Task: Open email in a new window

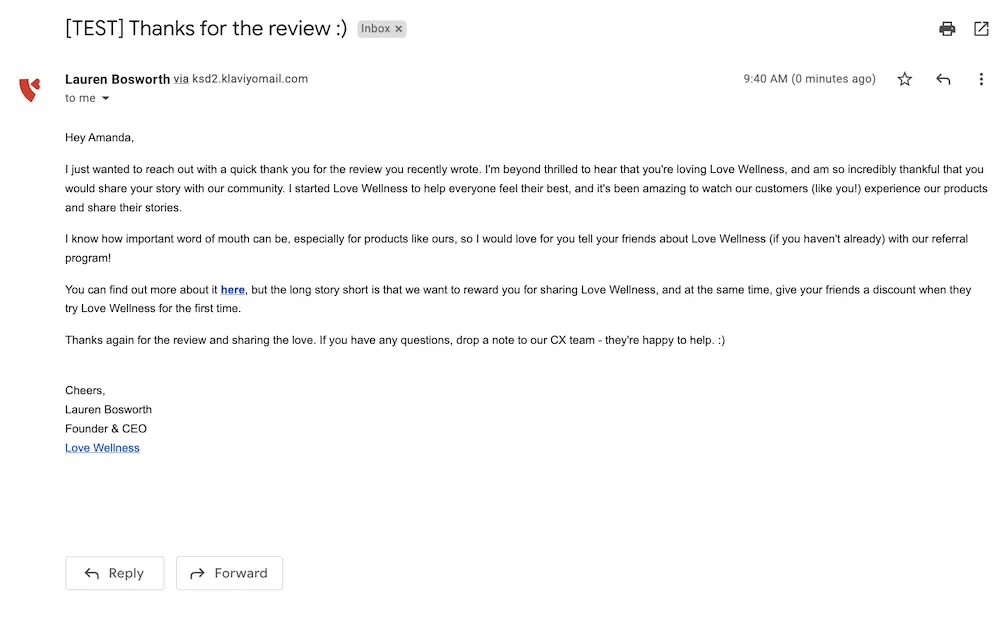Action: coord(981,29)
